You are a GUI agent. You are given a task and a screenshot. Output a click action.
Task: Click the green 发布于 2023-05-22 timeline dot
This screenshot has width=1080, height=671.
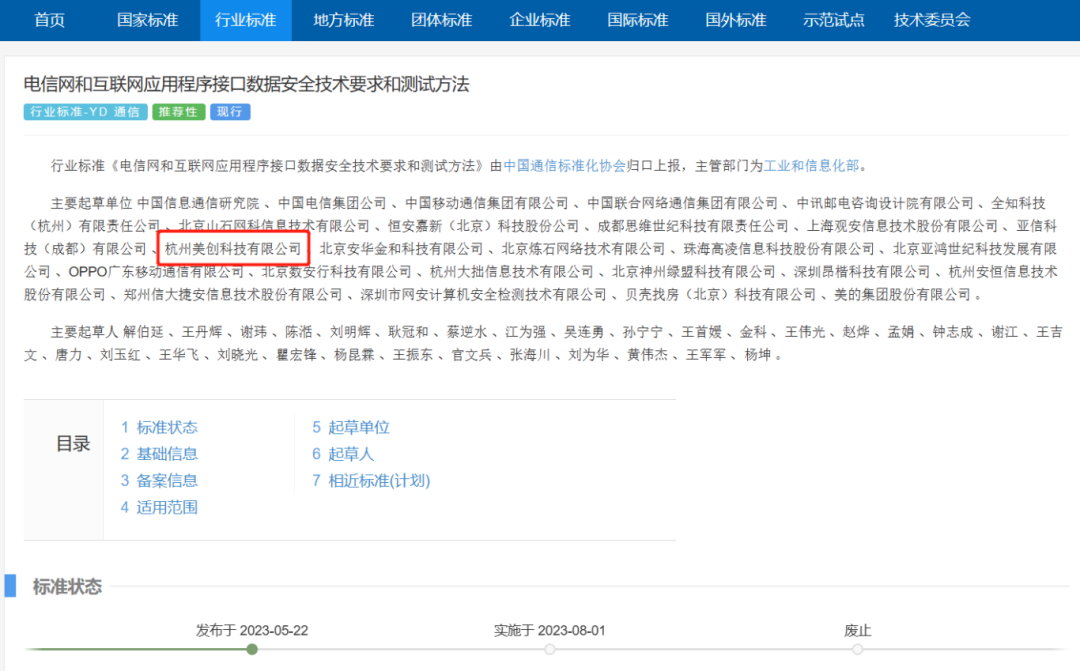252,649
